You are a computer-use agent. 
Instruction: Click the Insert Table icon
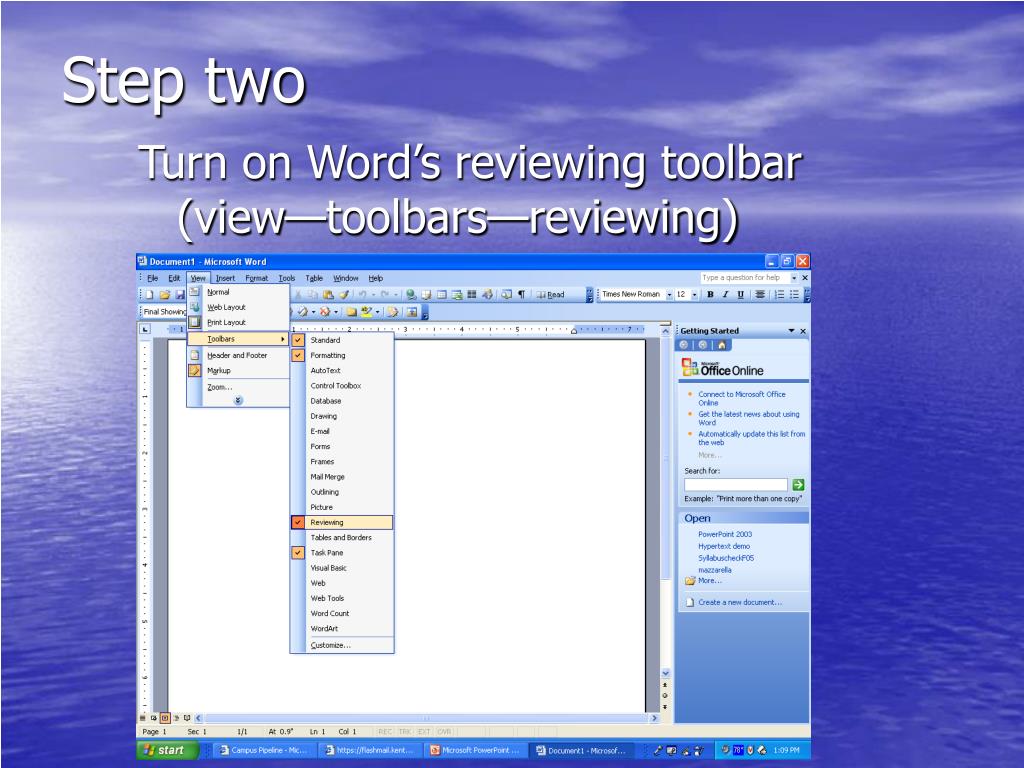(x=441, y=295)
